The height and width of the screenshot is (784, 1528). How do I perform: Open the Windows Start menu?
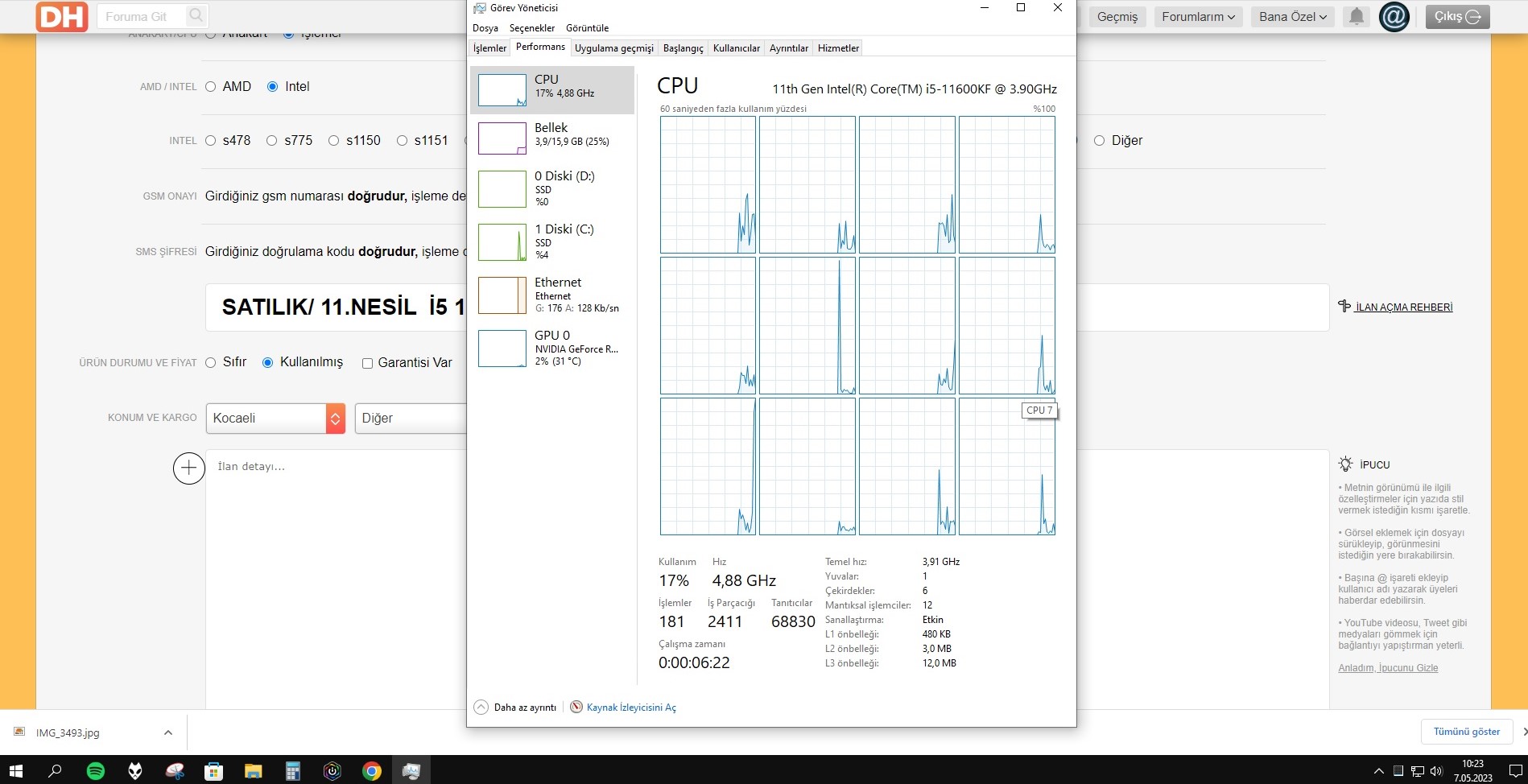click(x=15, y=771)
